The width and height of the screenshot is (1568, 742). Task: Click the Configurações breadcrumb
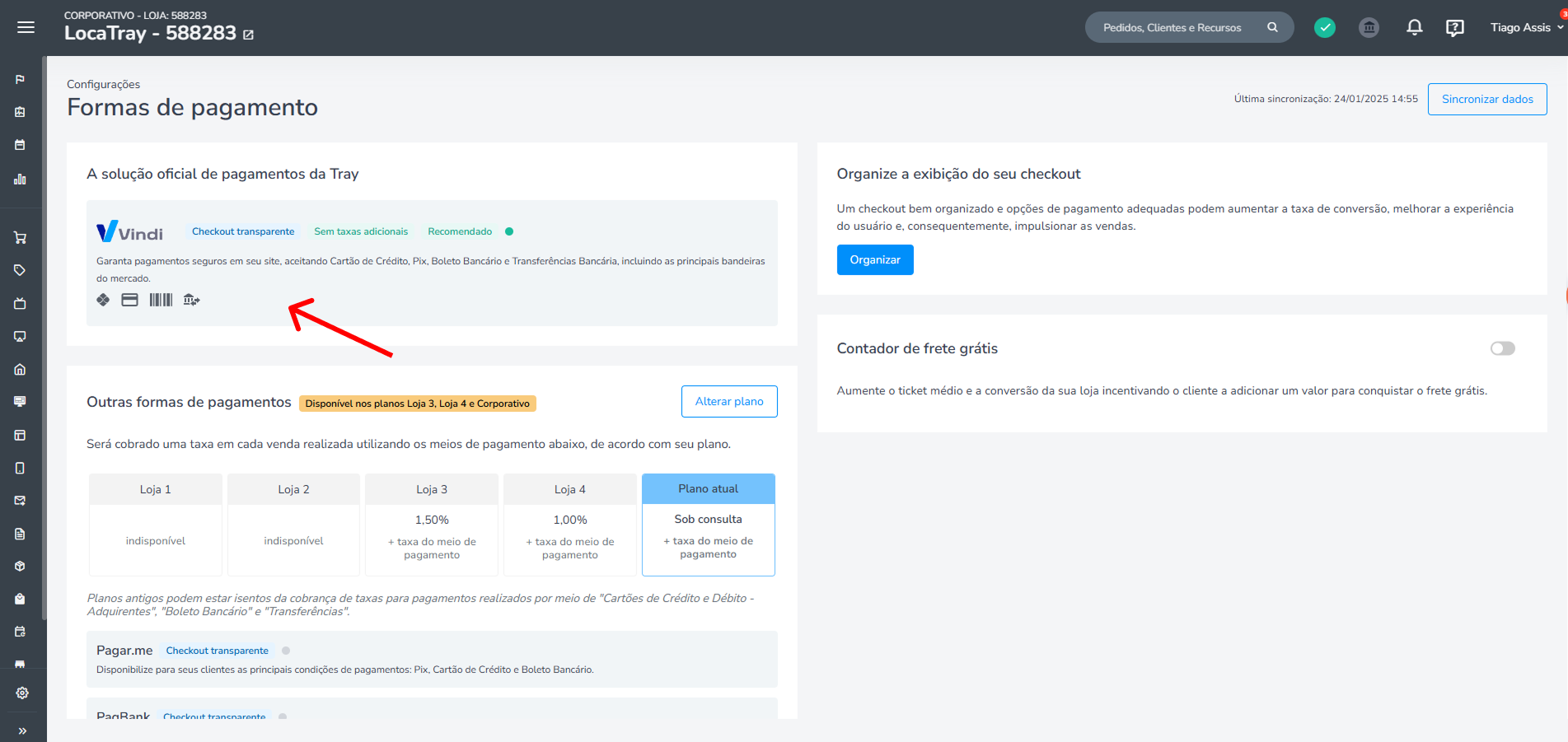coord(103,84)
